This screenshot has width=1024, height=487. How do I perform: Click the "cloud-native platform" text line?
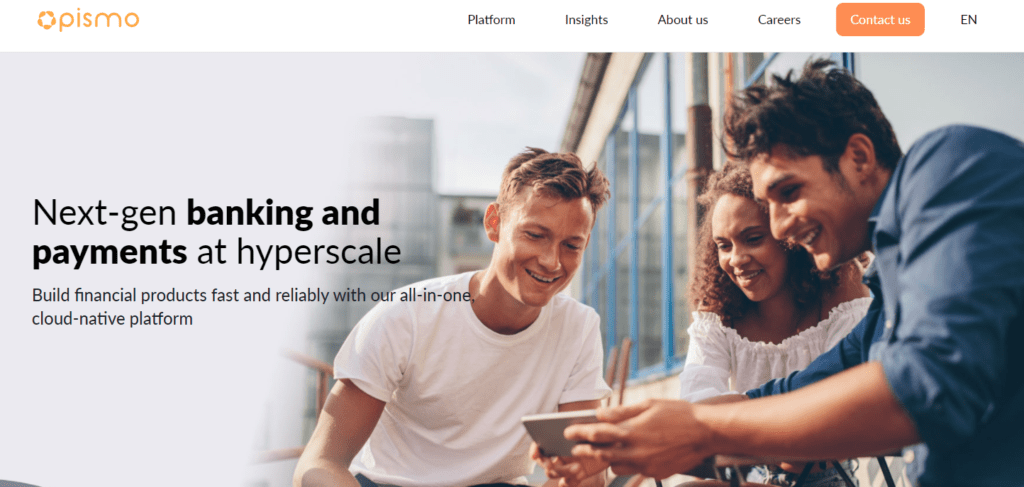click(x=112, y=319)
